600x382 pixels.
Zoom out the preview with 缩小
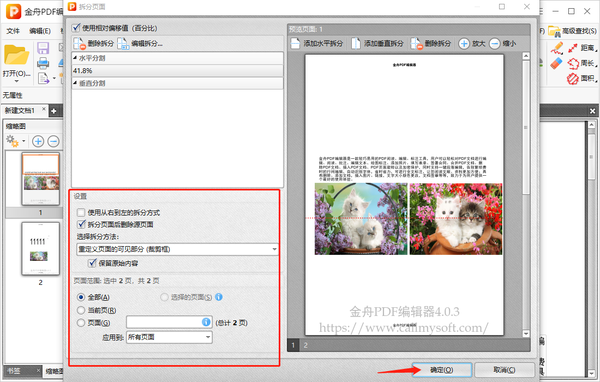[503, 44]
